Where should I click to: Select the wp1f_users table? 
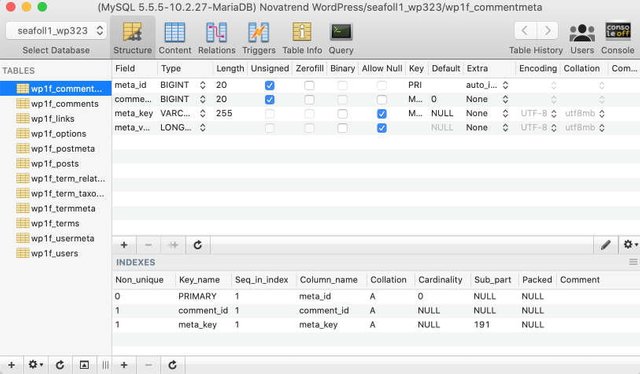tap(56, 254)
